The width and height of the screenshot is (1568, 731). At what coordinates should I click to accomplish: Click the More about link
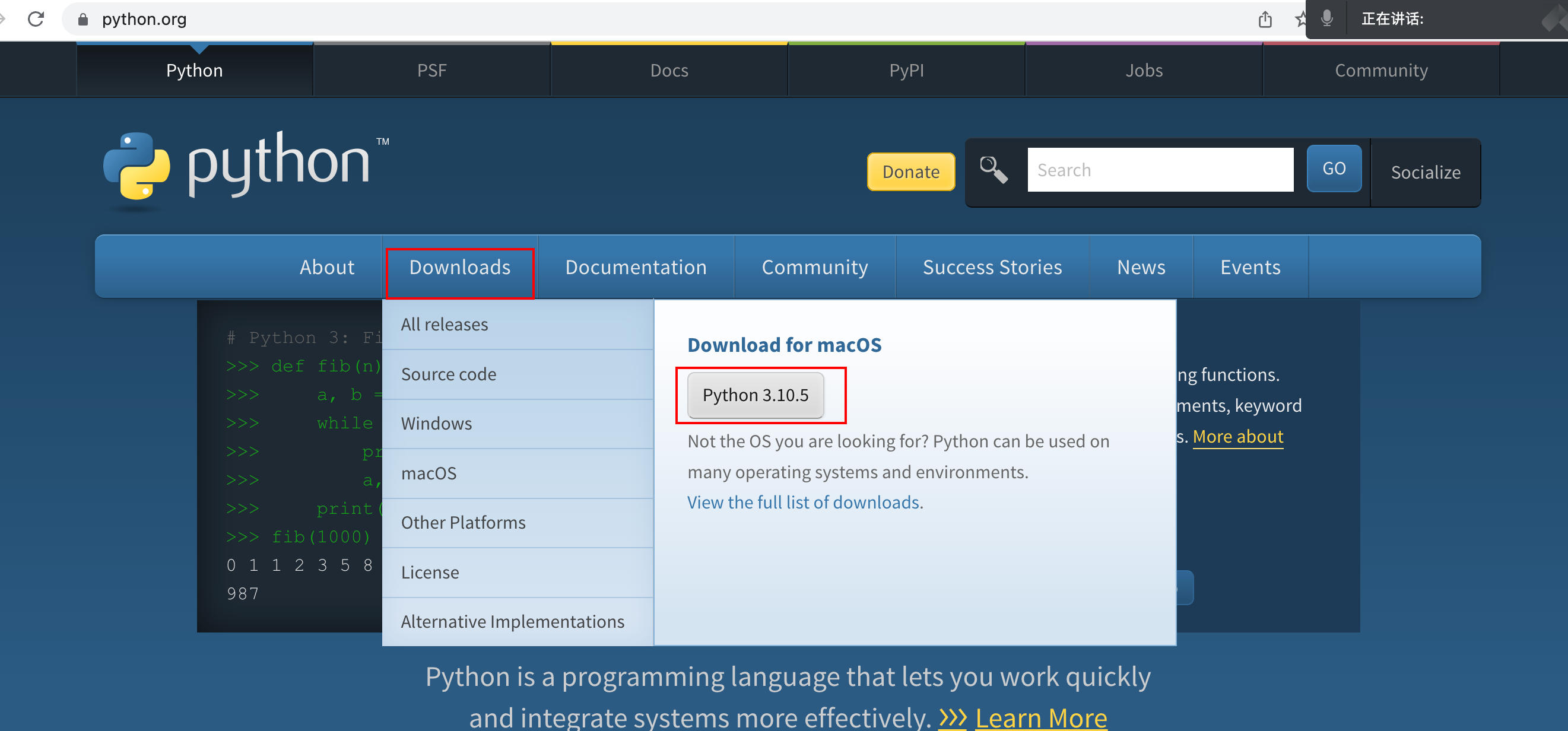click(x=1237, y=437)
